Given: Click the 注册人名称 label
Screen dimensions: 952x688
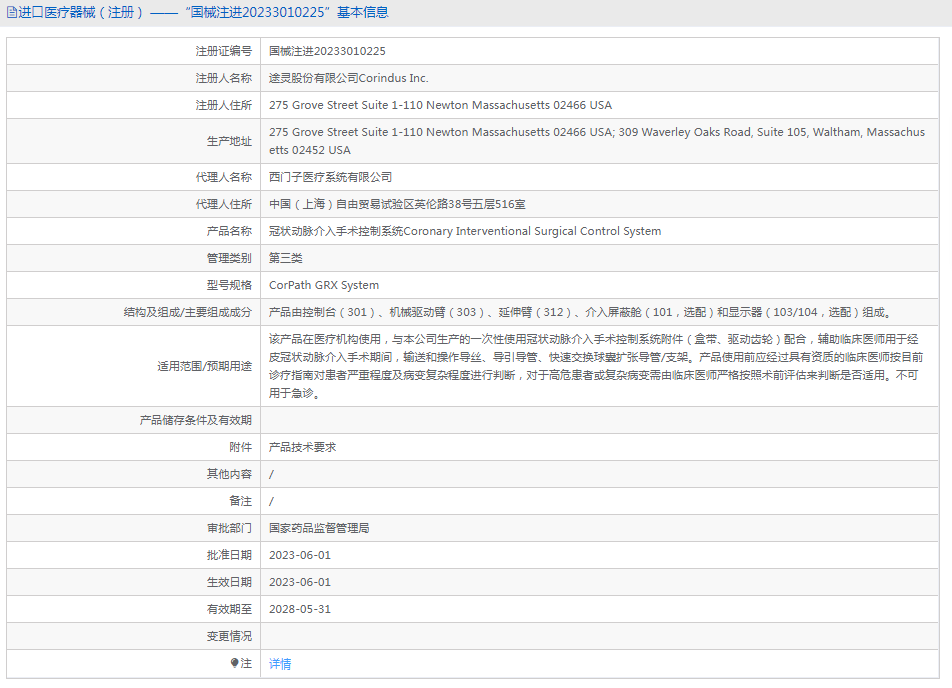Looking at the screenshot, I should pos(223,78).
